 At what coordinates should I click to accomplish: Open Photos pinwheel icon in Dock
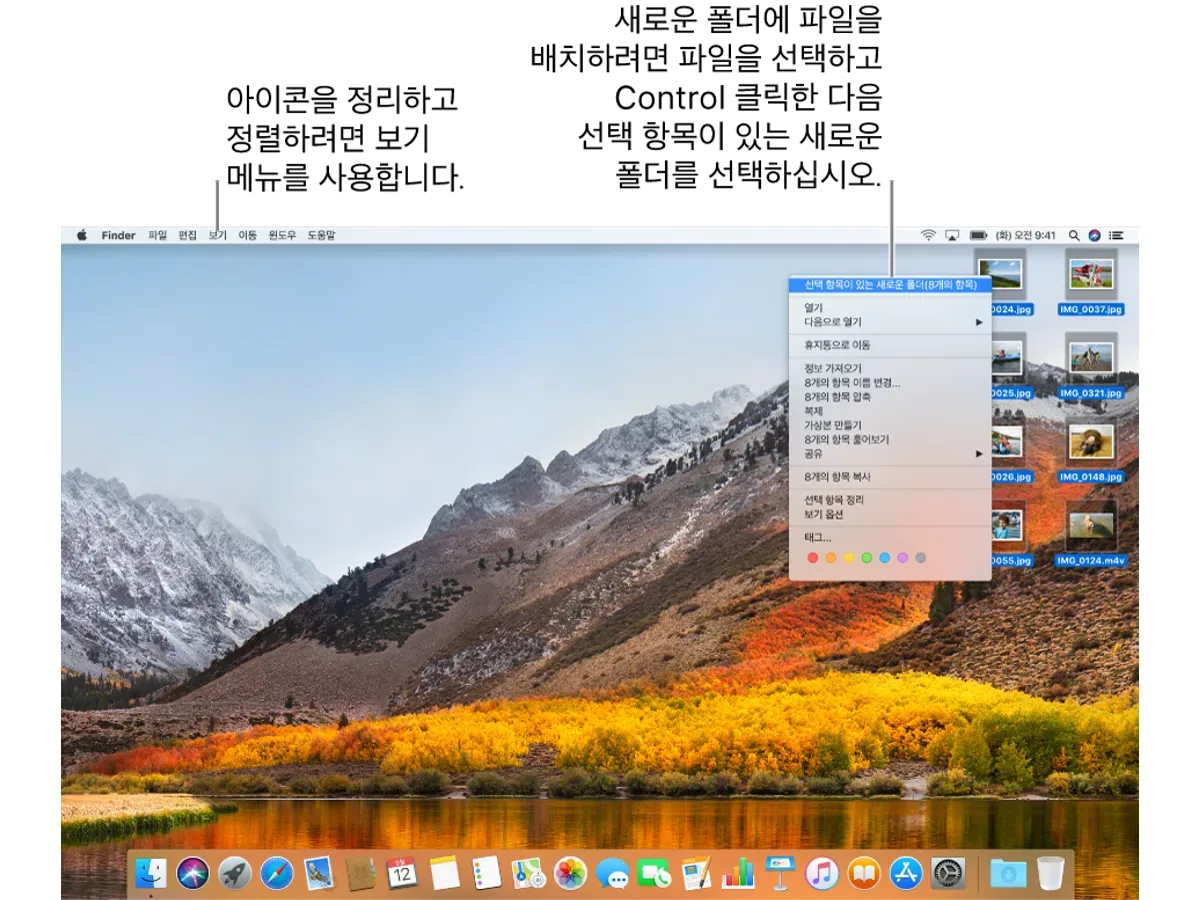coord(571,873)
